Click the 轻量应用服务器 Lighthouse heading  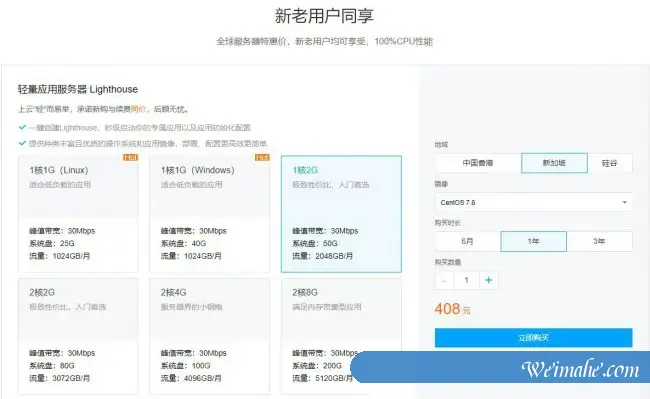point(78,89)
